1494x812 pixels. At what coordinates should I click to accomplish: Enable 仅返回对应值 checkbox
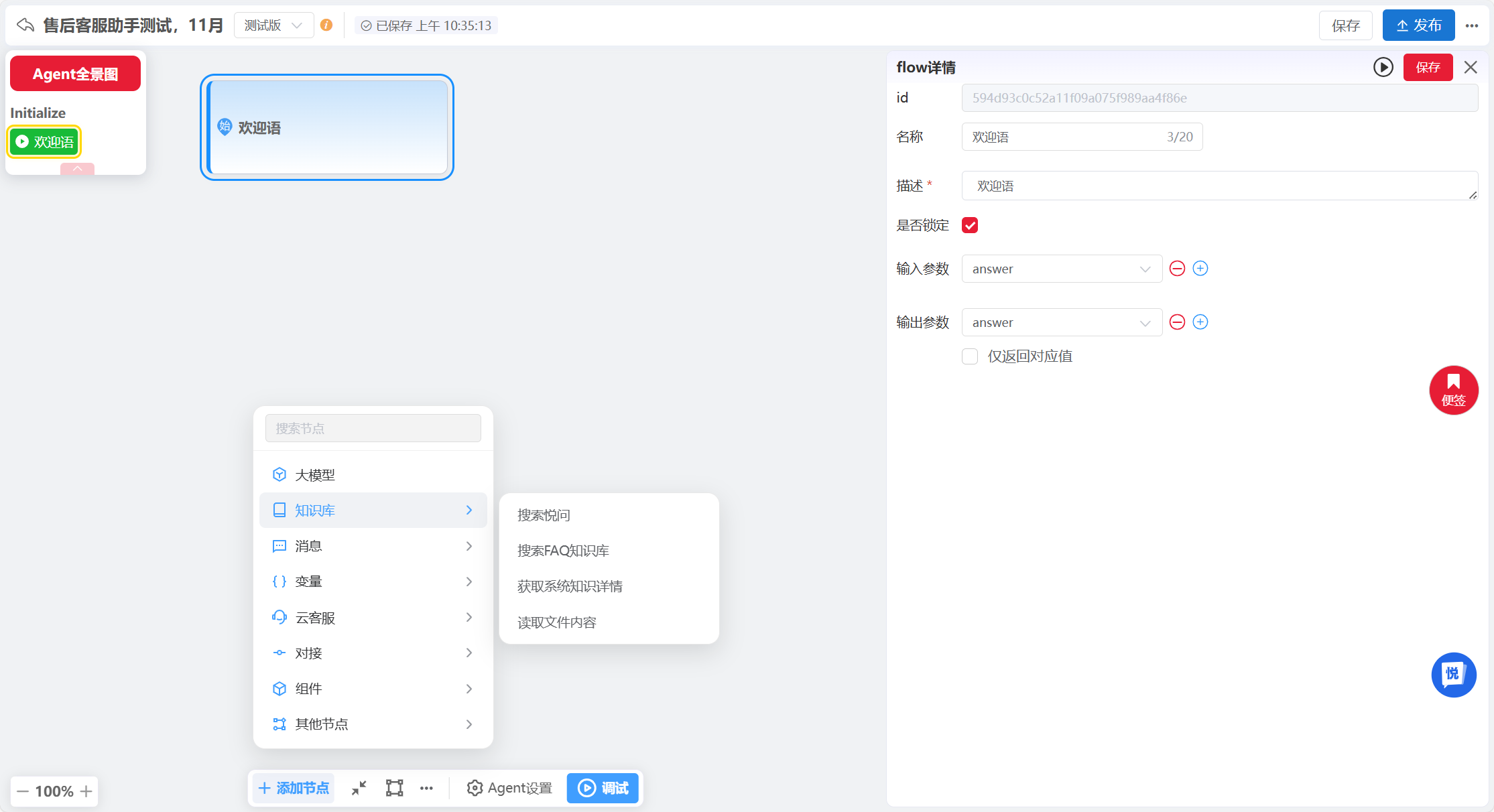pos(970,356)
